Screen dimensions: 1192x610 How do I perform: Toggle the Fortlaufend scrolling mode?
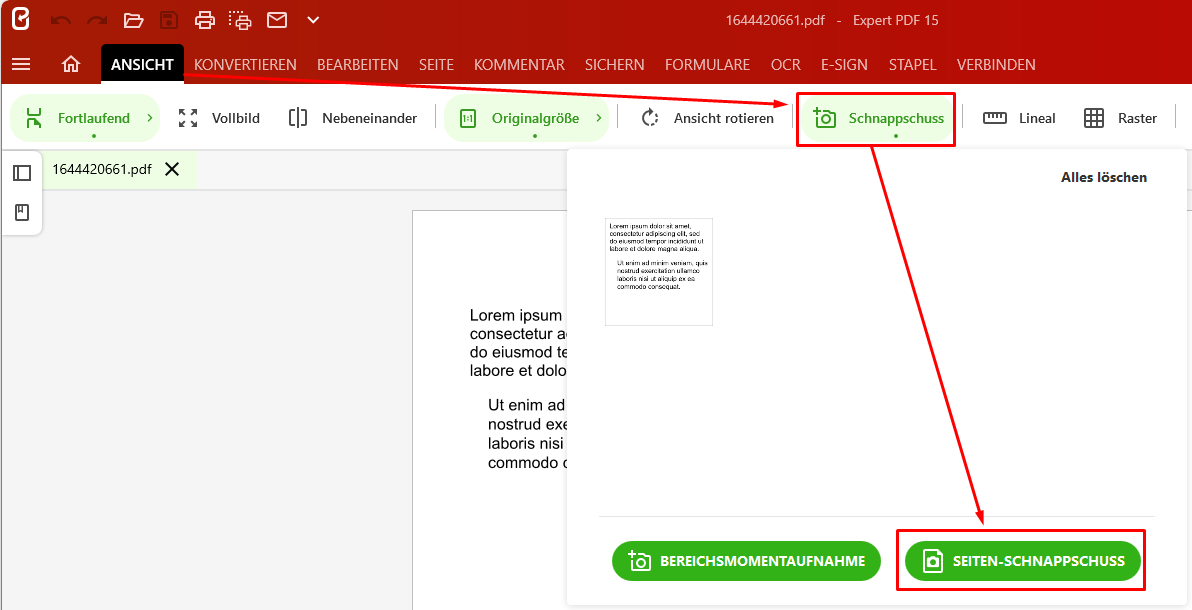click(x=78, y=118)
